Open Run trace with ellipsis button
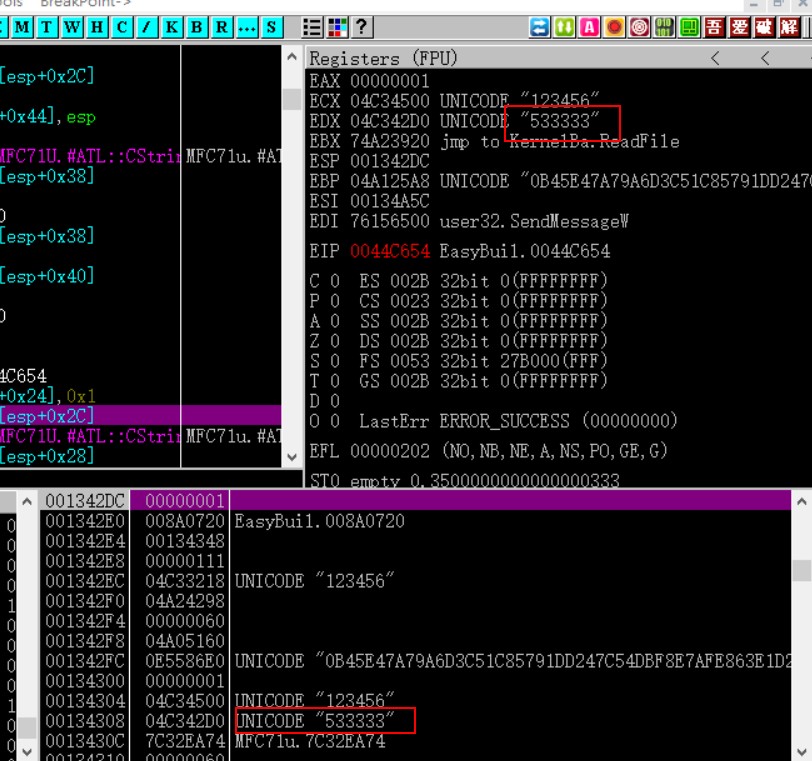 [x=246, y=27]
